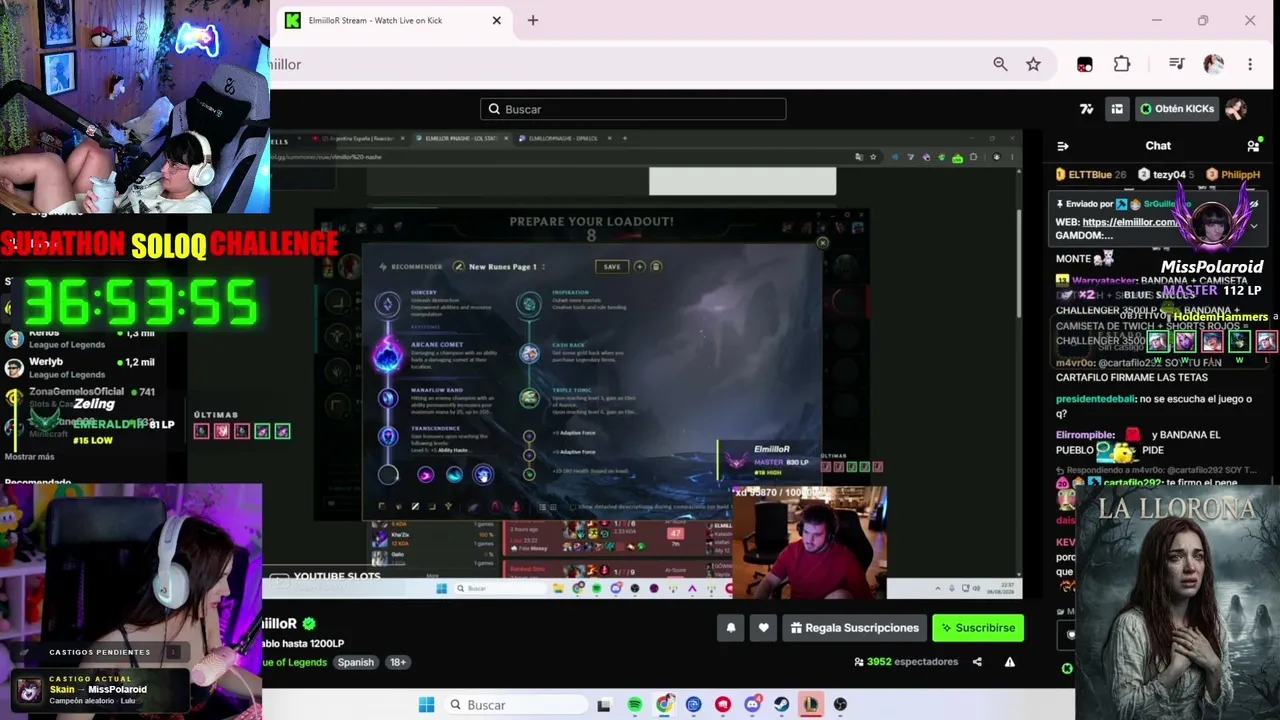Open the Recommender in the rune editor
Screen dimensions: 1280x720
(x=411, y=267)
